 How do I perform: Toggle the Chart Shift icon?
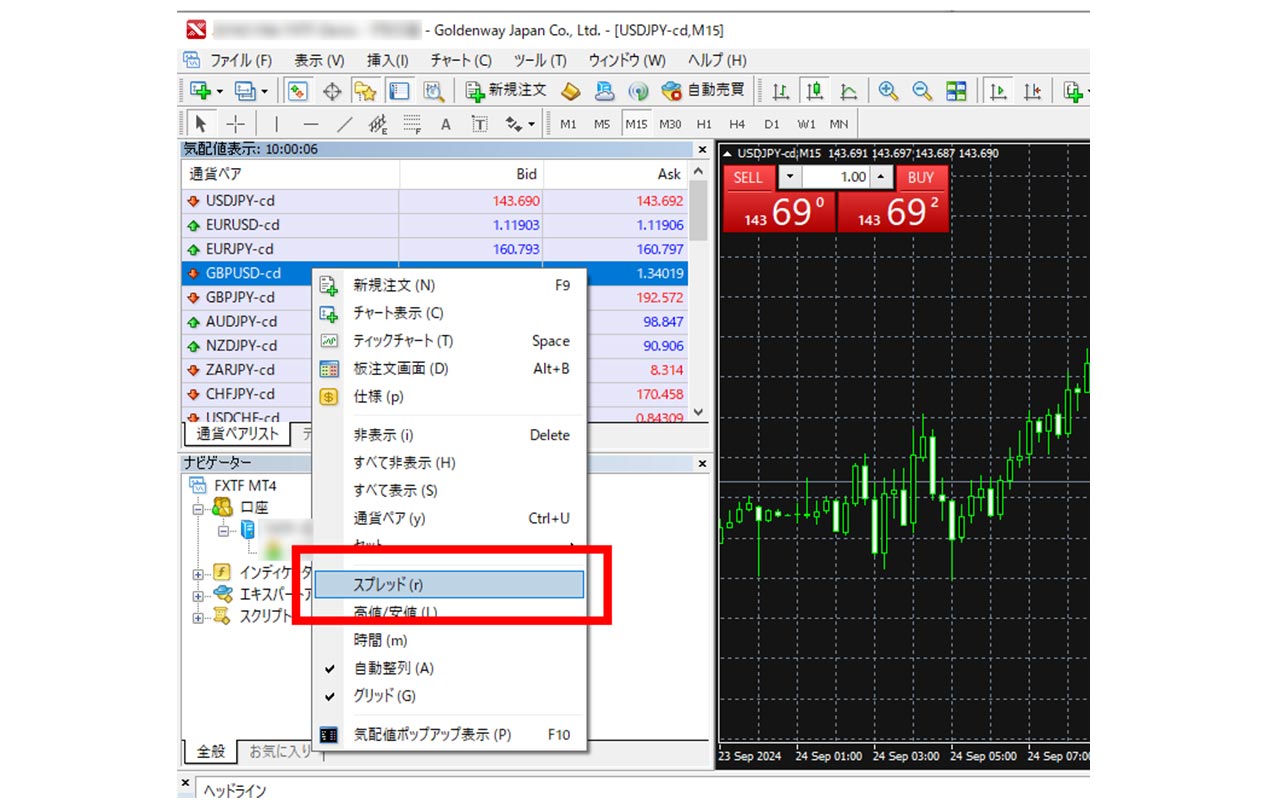tap(1033, 91)
